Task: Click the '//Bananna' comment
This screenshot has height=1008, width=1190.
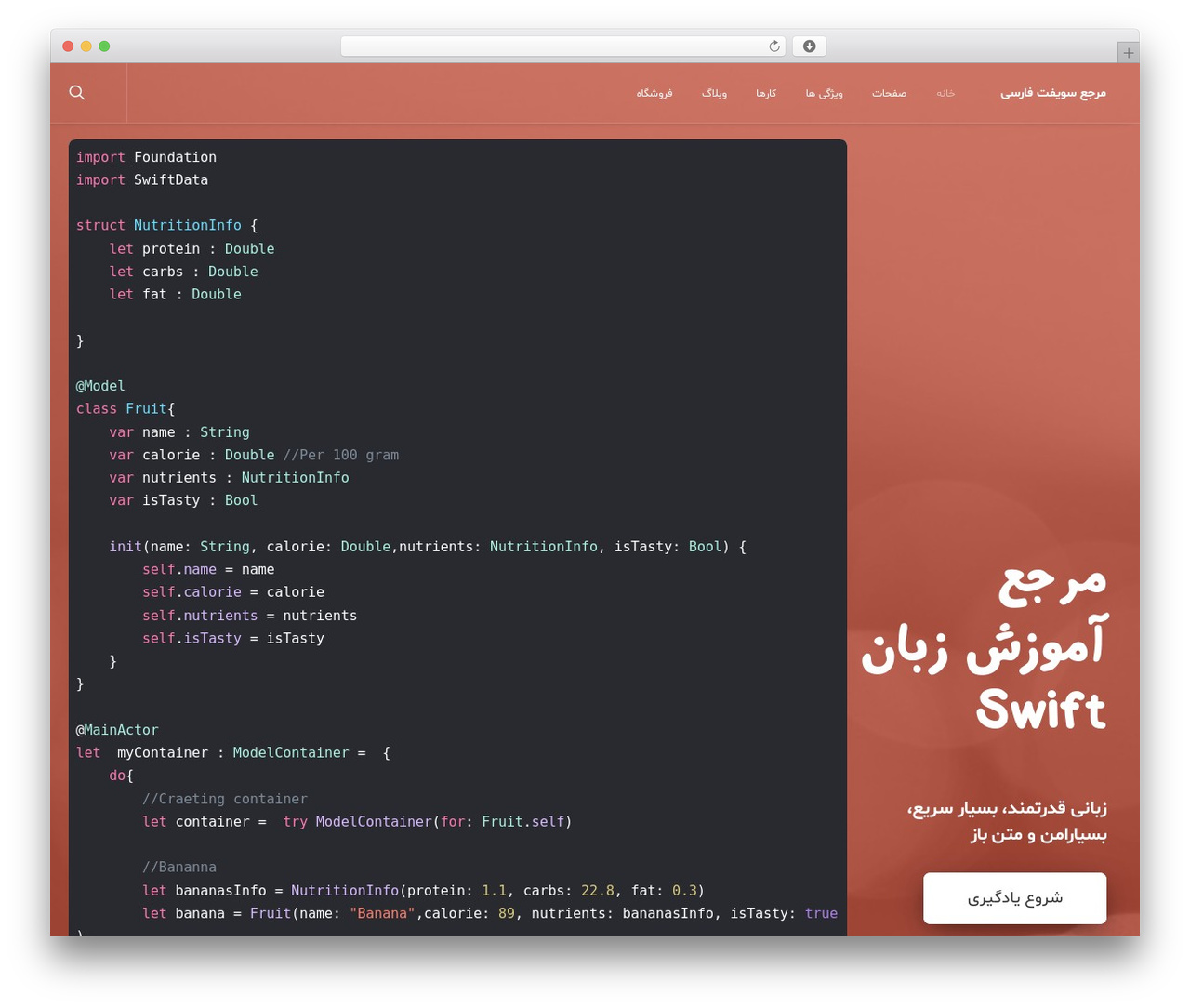Action: pyautogui.click(x=179, y=867)
